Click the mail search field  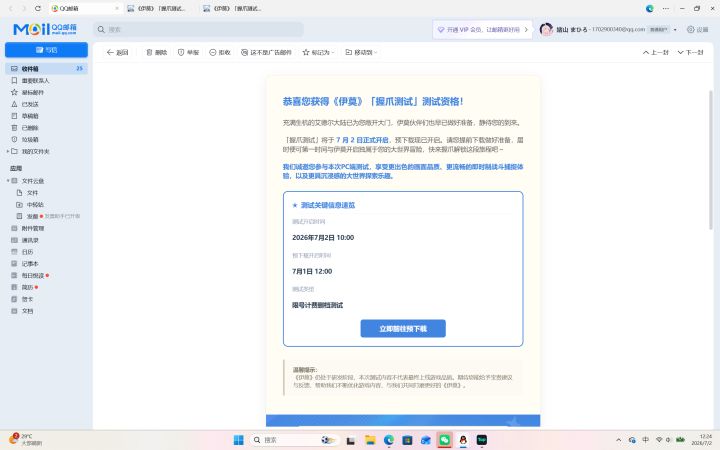198,29
